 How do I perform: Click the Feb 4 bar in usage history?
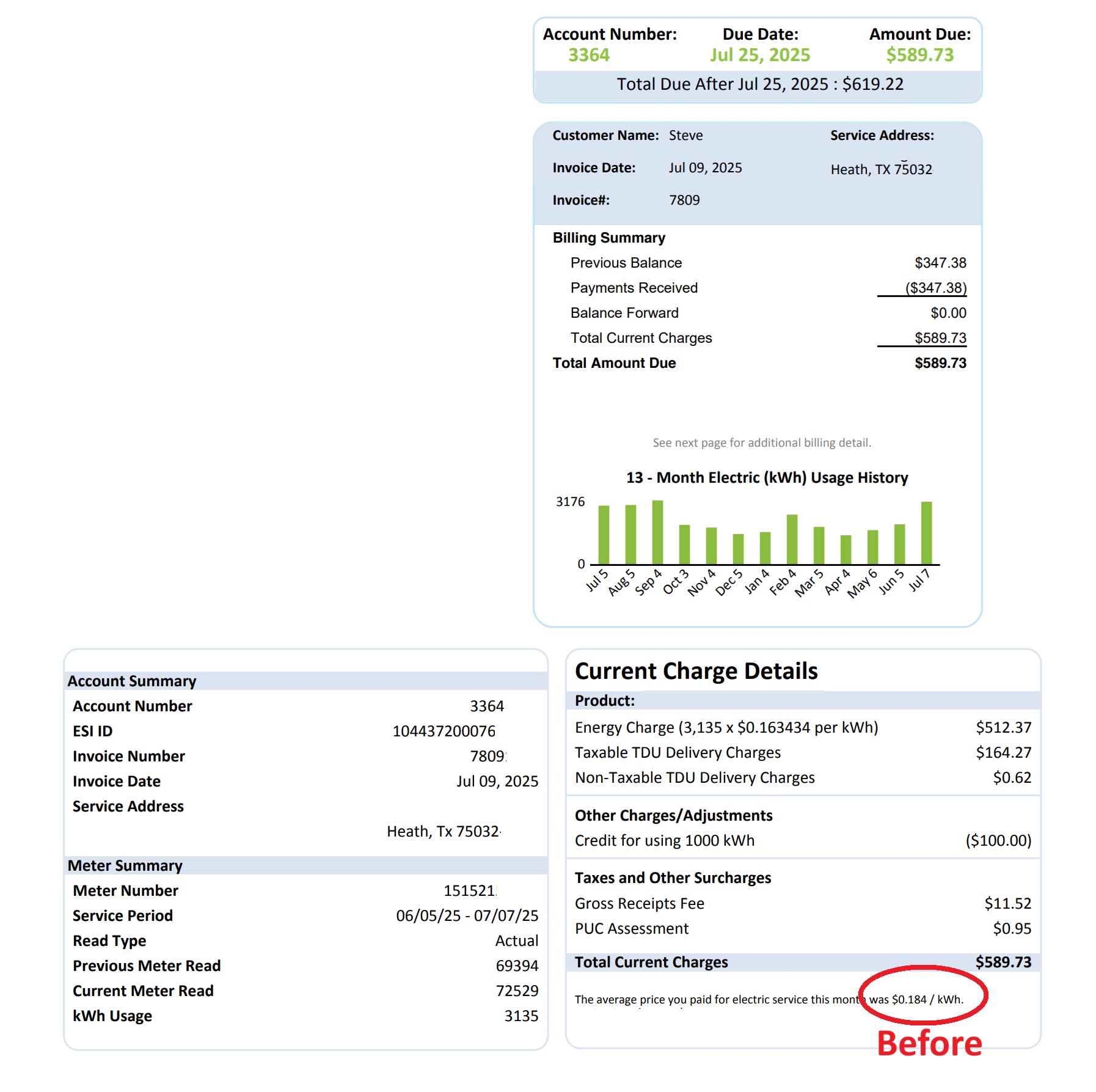pos(792,539)
